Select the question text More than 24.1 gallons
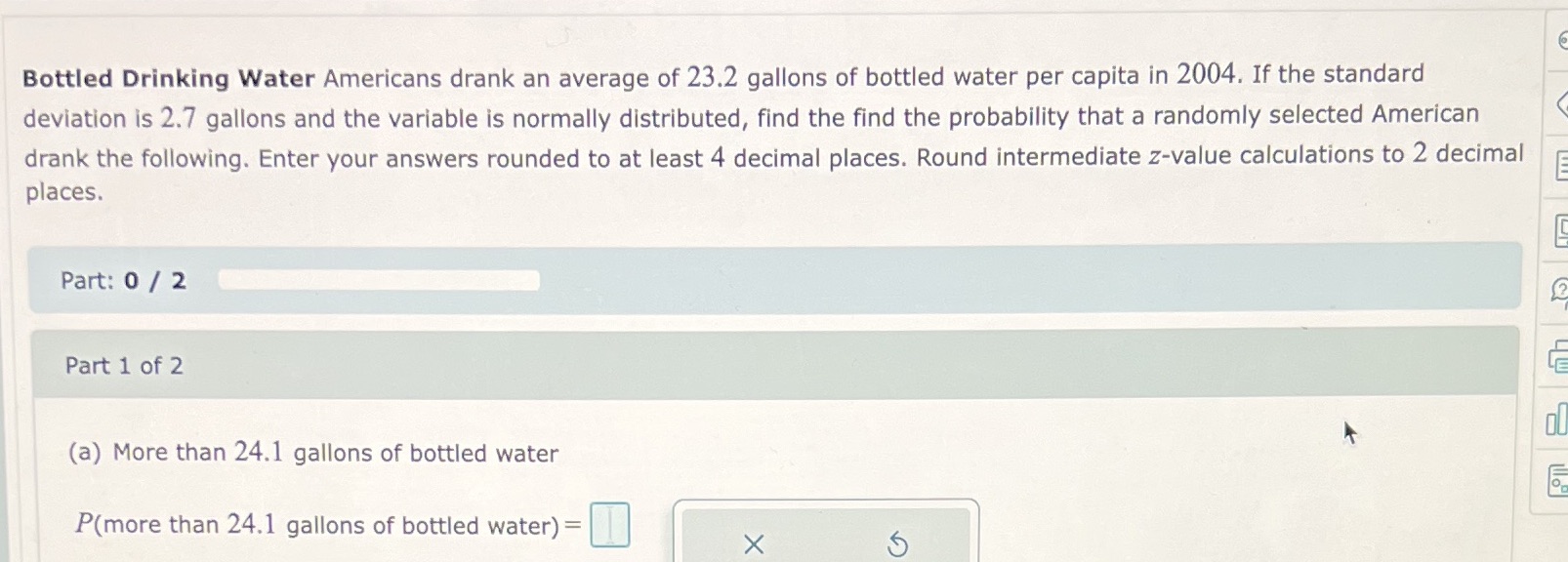This screenshot has width=1568, height=562. [x=314, y=452]
